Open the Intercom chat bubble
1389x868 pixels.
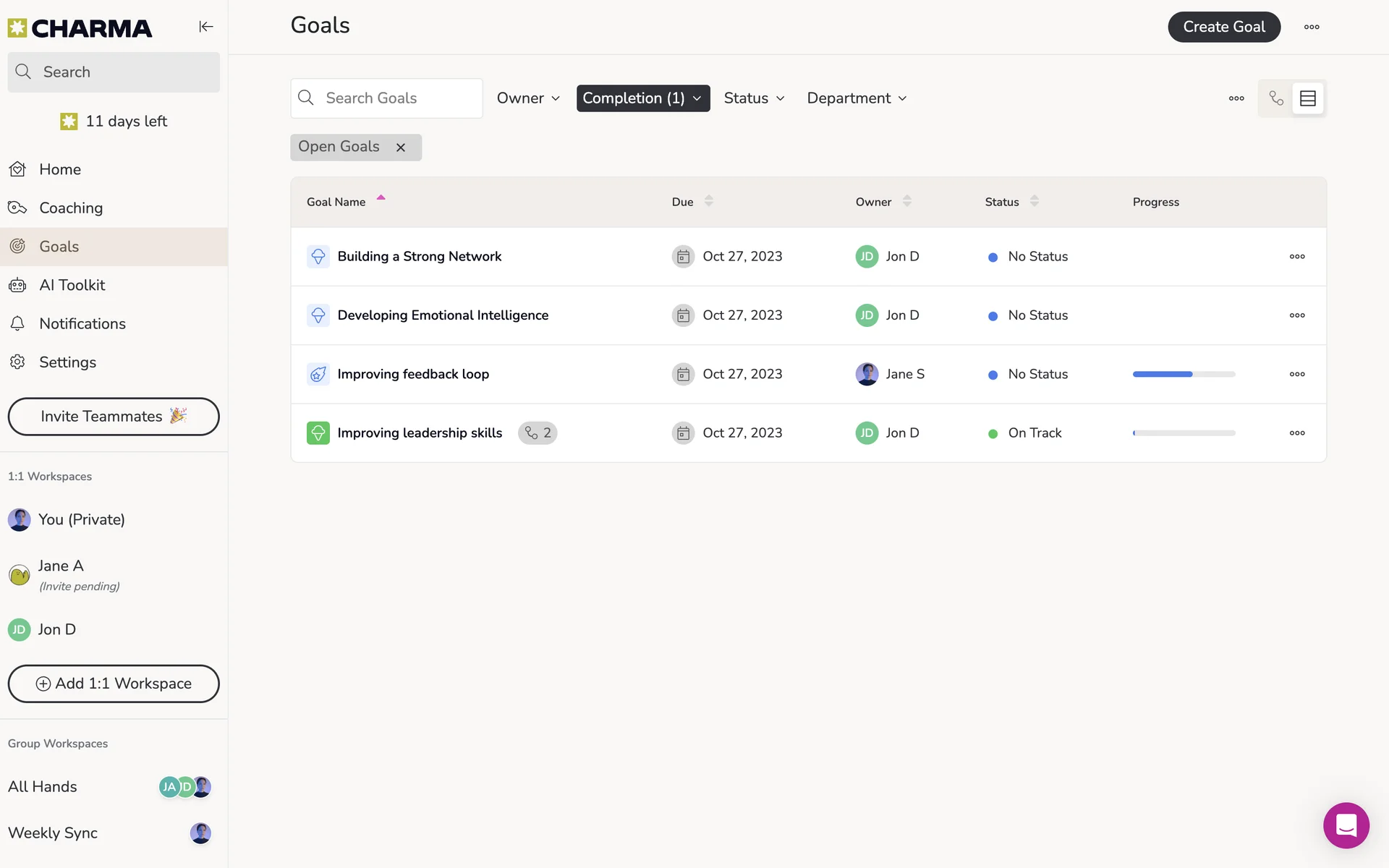point(1346,825)
